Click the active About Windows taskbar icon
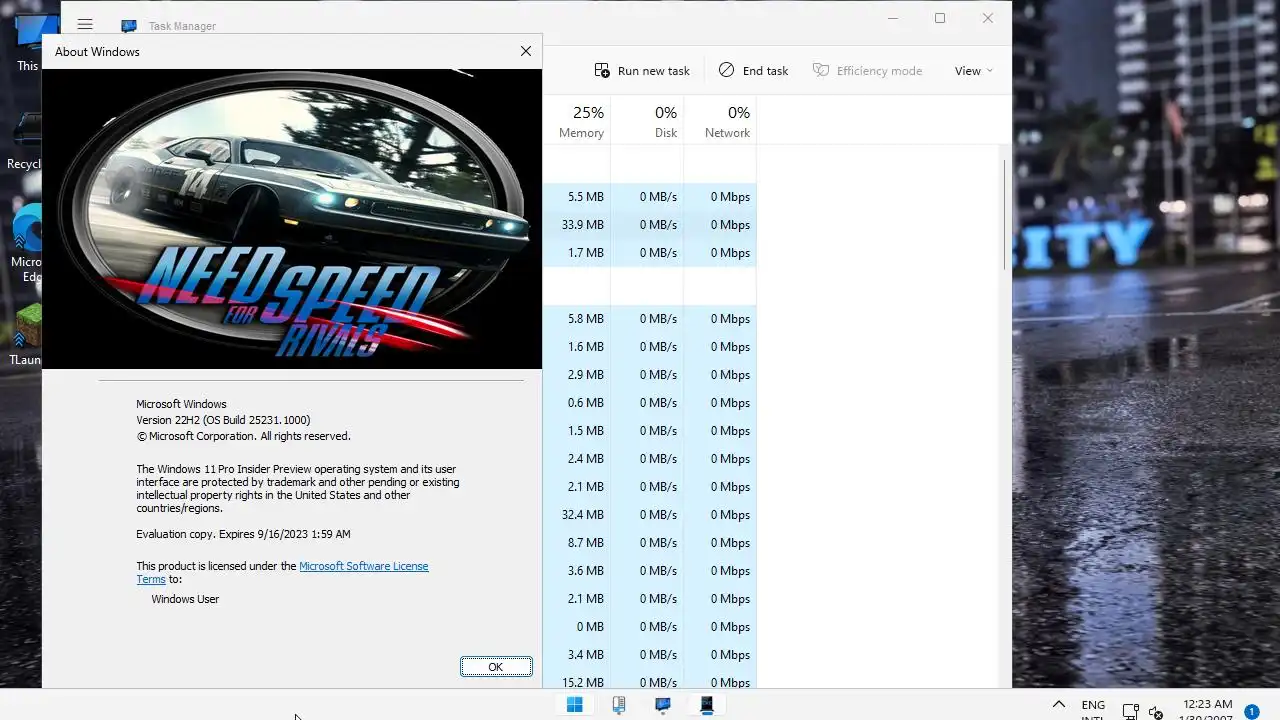 (x=707, y=705)
